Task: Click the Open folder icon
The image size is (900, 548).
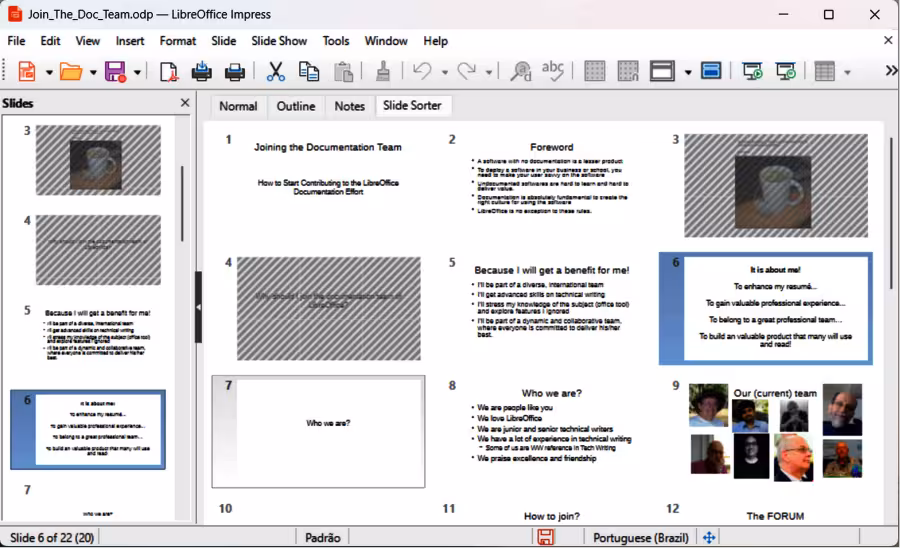Action: [x=71, y=72]
